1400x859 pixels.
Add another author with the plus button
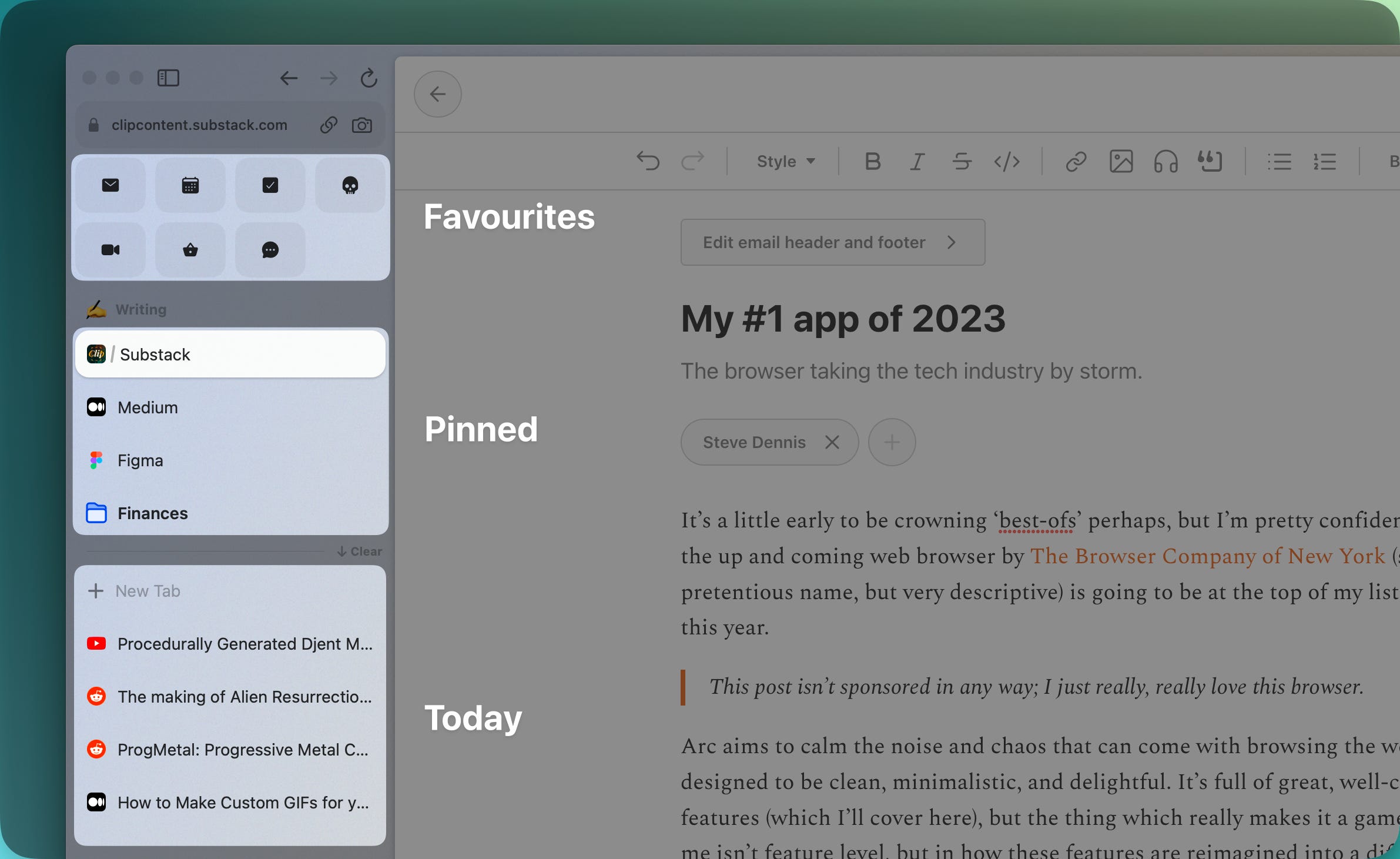892,442
